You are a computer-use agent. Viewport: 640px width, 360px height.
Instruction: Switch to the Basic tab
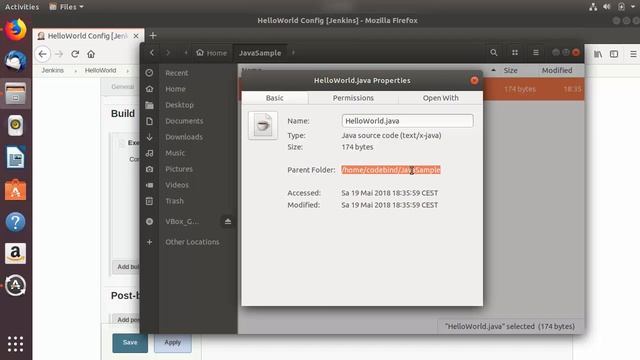click(275, 98)
